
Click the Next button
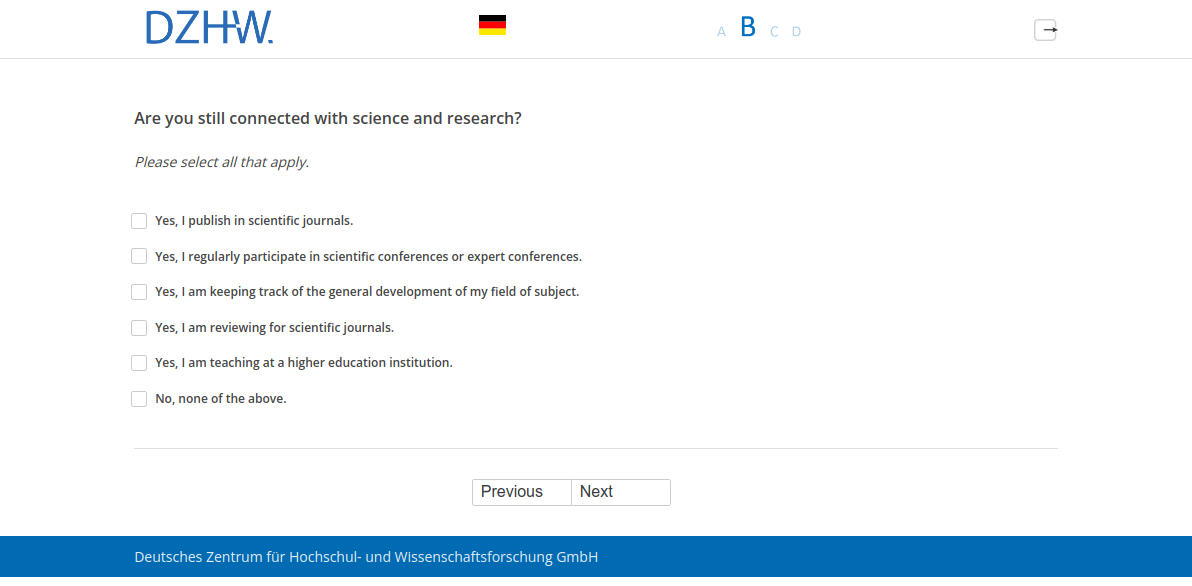click(620, 492)
